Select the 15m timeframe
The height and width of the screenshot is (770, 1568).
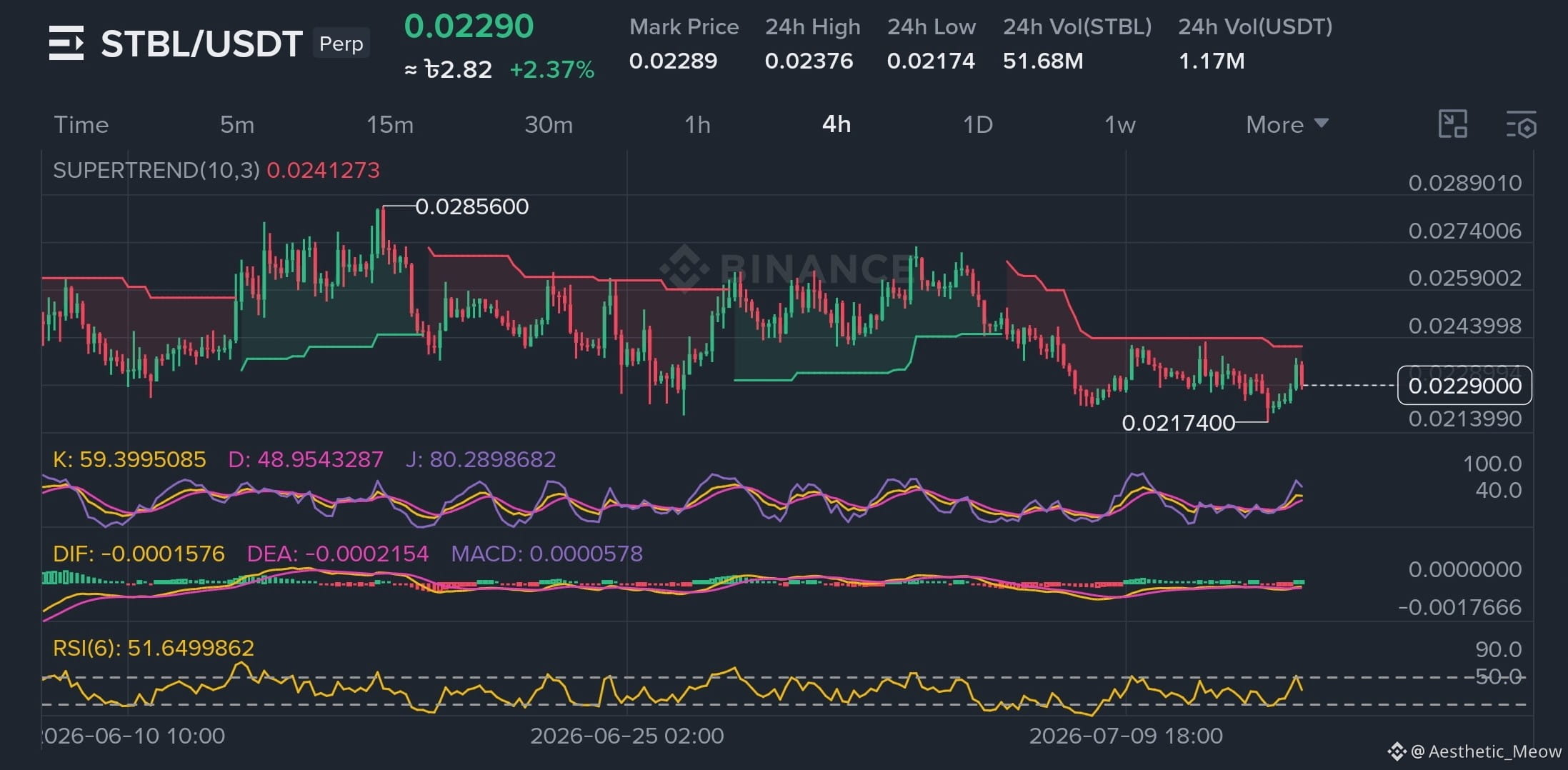pyautogui.click(x=390, y=124)
